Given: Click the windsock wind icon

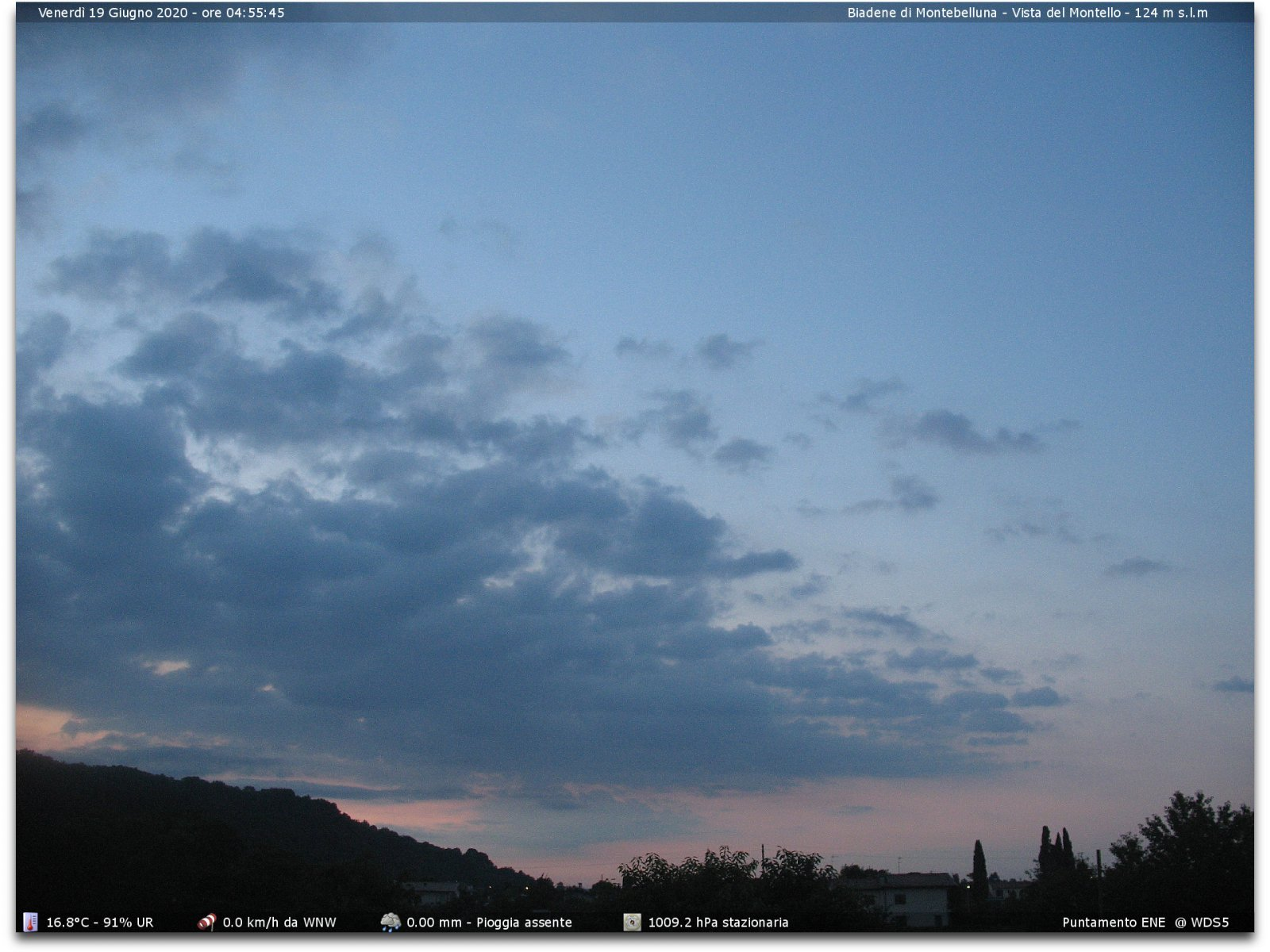Looking at the screenshot, I should (206, 922).
